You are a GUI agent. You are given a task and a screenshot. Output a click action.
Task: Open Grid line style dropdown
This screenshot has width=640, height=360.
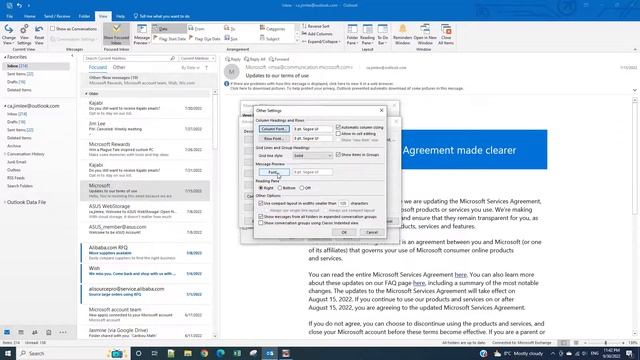[x=312, y=156]
